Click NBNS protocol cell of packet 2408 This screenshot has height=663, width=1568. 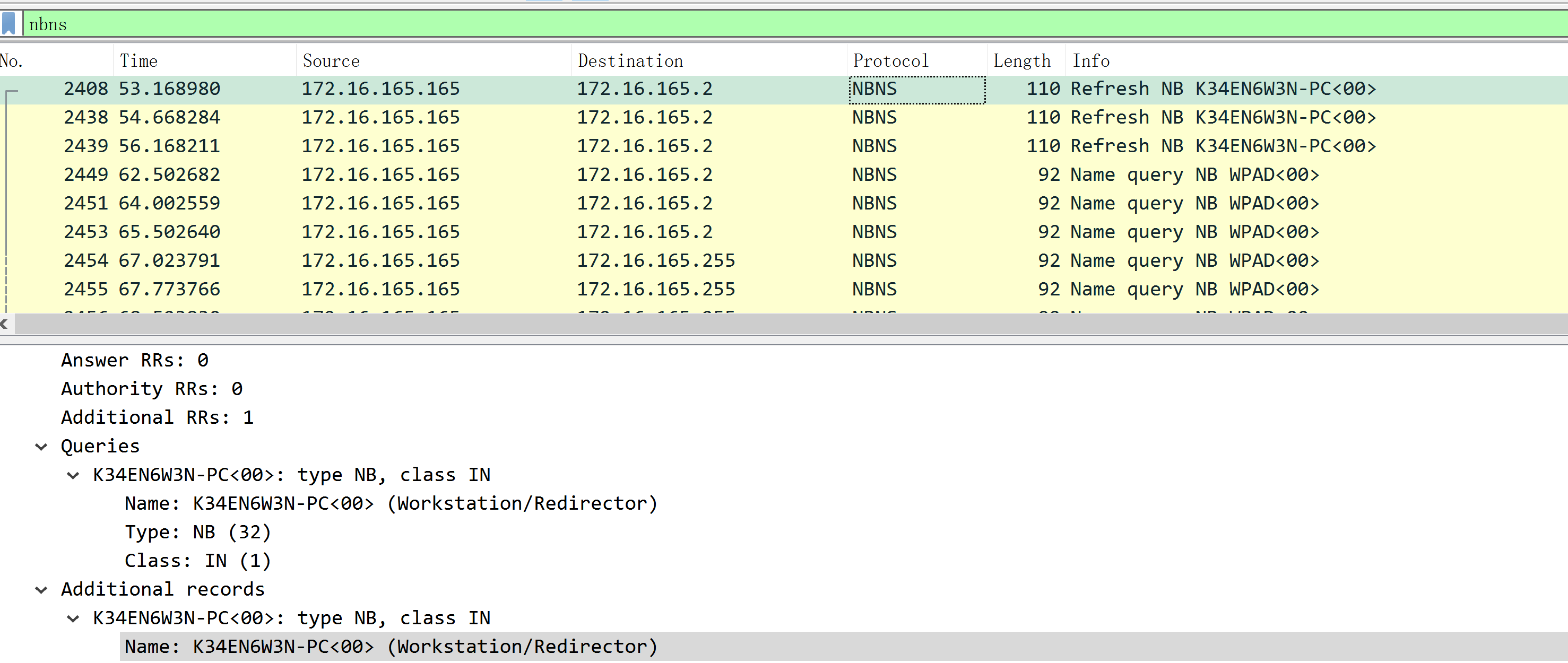(917, 90)
